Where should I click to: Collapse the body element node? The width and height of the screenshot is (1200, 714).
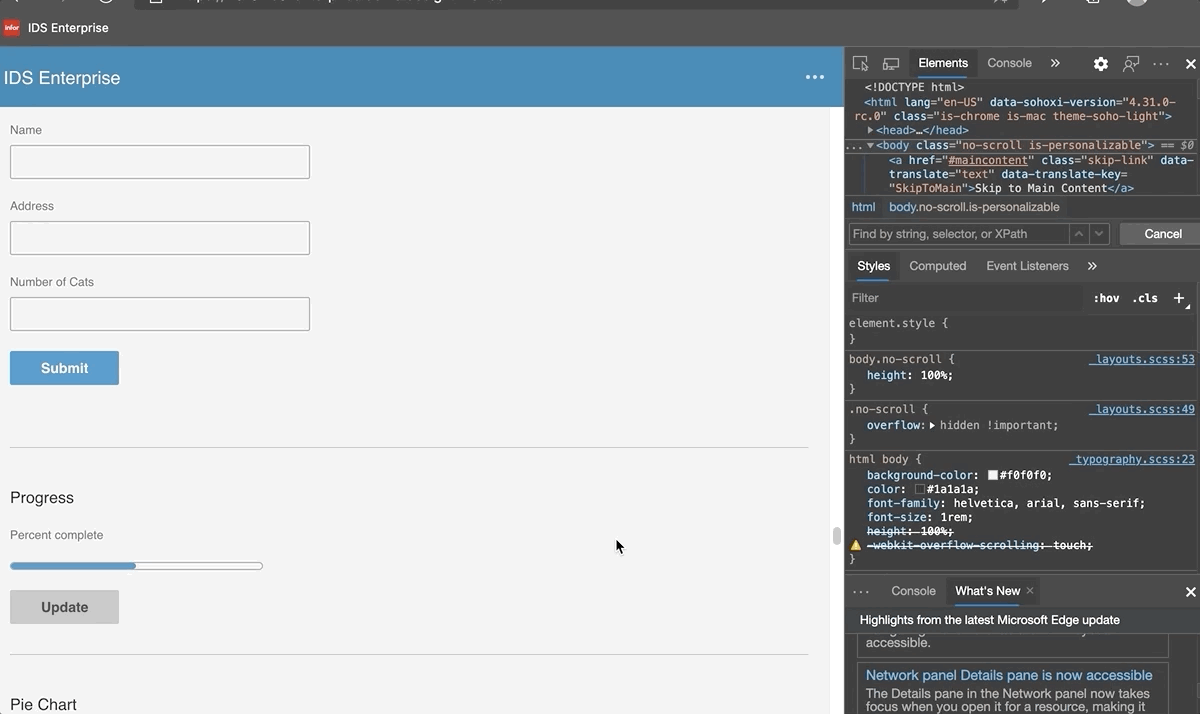click(x=870, y=145)
